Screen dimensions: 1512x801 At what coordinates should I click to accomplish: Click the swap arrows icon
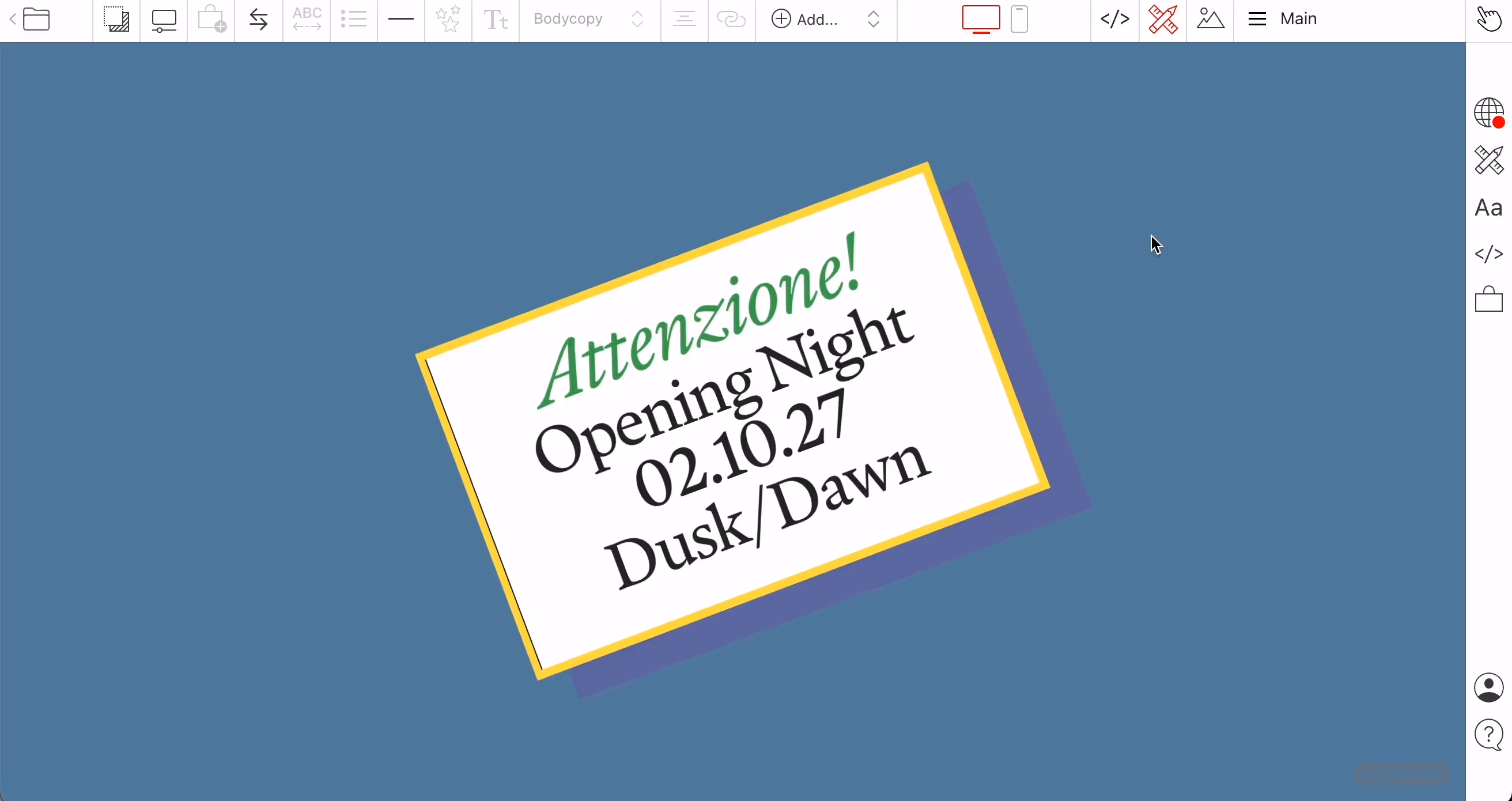[258, 20]
